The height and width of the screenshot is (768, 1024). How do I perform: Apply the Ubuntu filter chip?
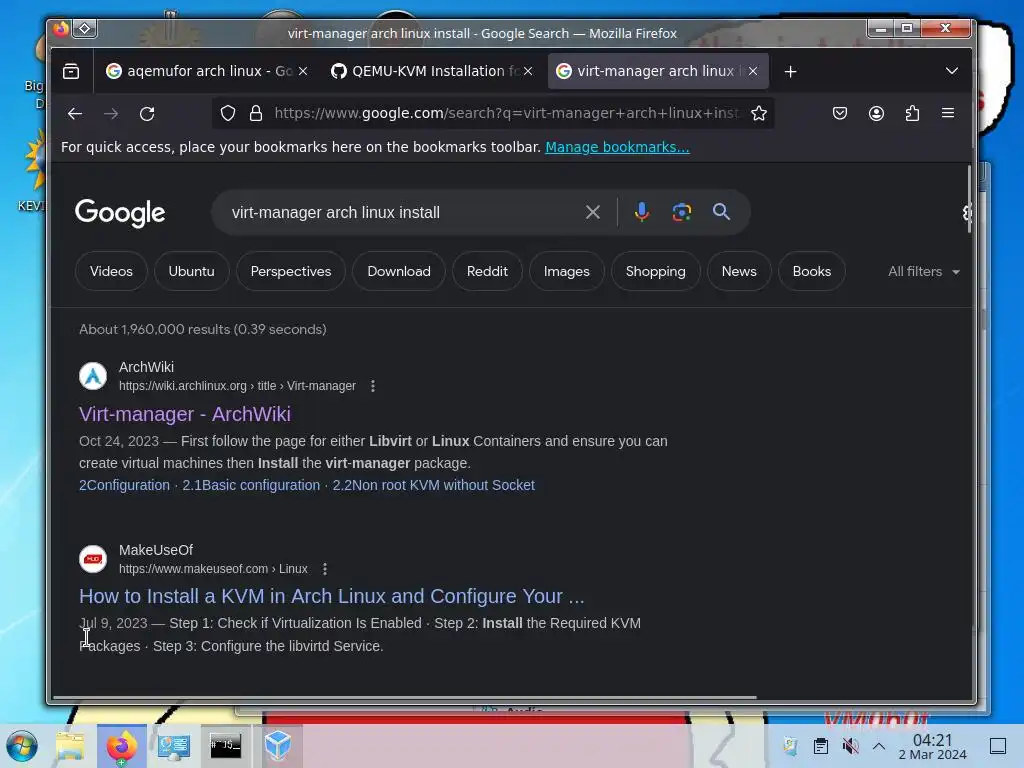(191, 271)
